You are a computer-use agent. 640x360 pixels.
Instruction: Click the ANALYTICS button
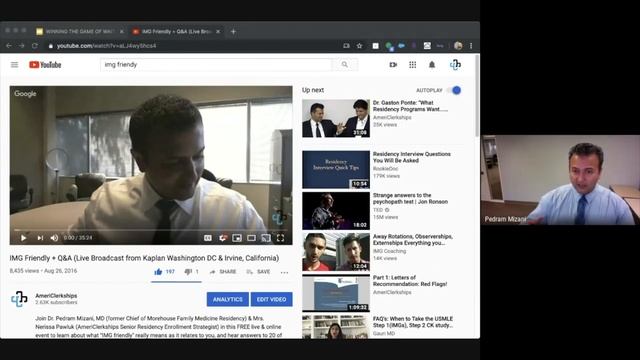click(228, 299)
